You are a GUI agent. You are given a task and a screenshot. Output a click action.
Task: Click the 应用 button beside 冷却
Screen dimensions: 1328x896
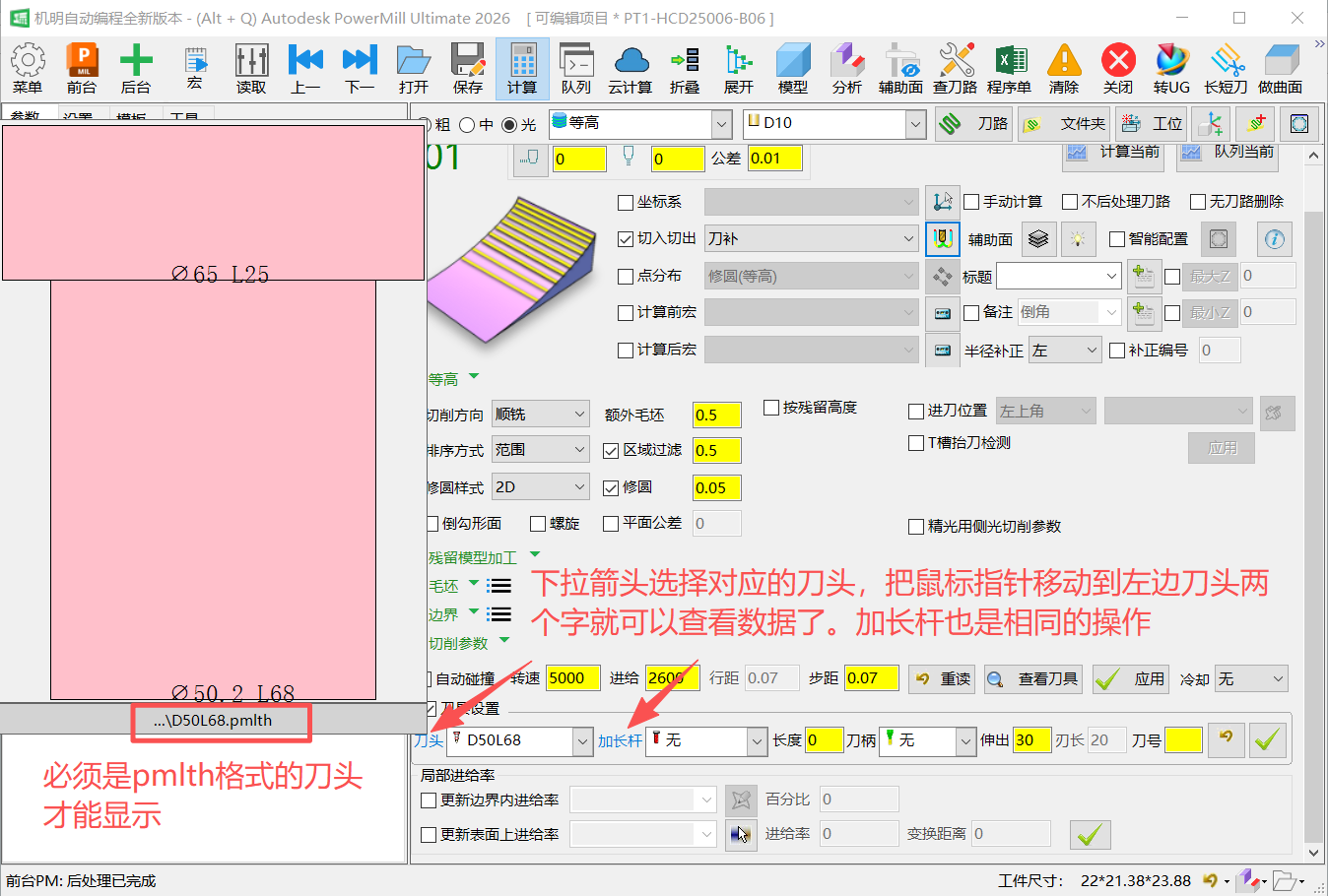click(1133, 679)
